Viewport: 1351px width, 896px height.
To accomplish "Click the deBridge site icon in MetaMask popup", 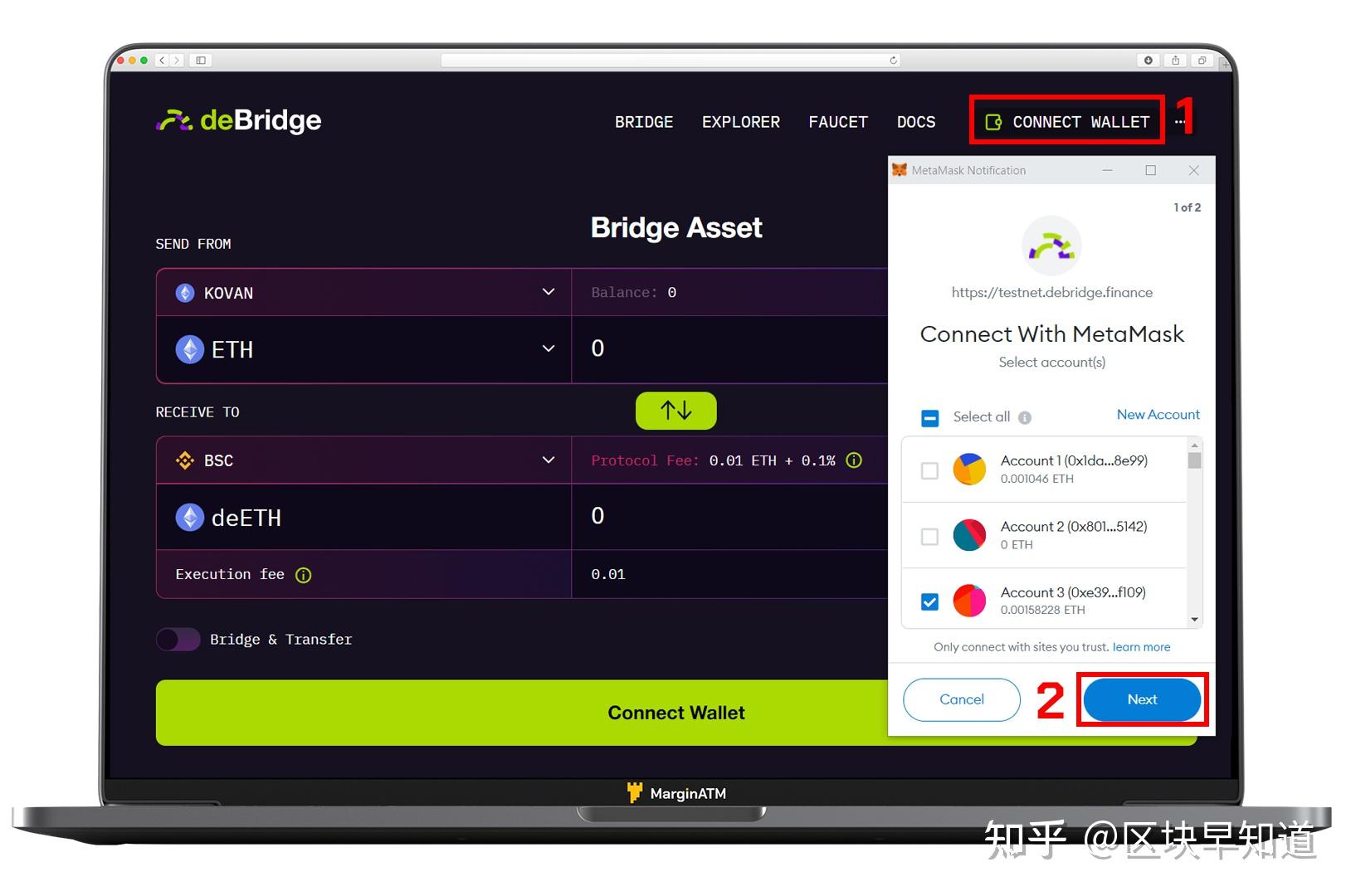I will (1051, 246).
